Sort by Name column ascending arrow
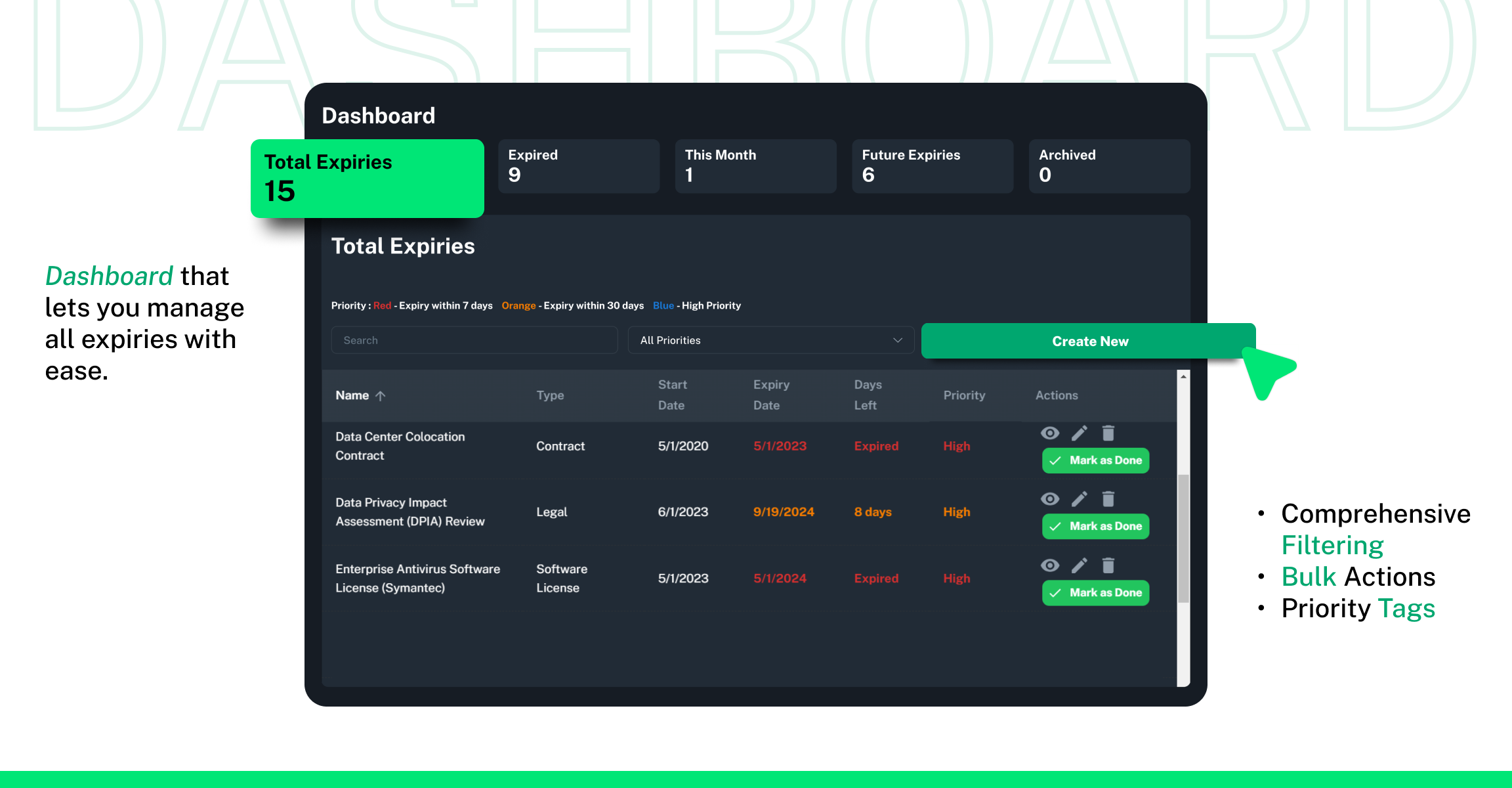This screenshot has height=788, width=1512. (381, 395)
